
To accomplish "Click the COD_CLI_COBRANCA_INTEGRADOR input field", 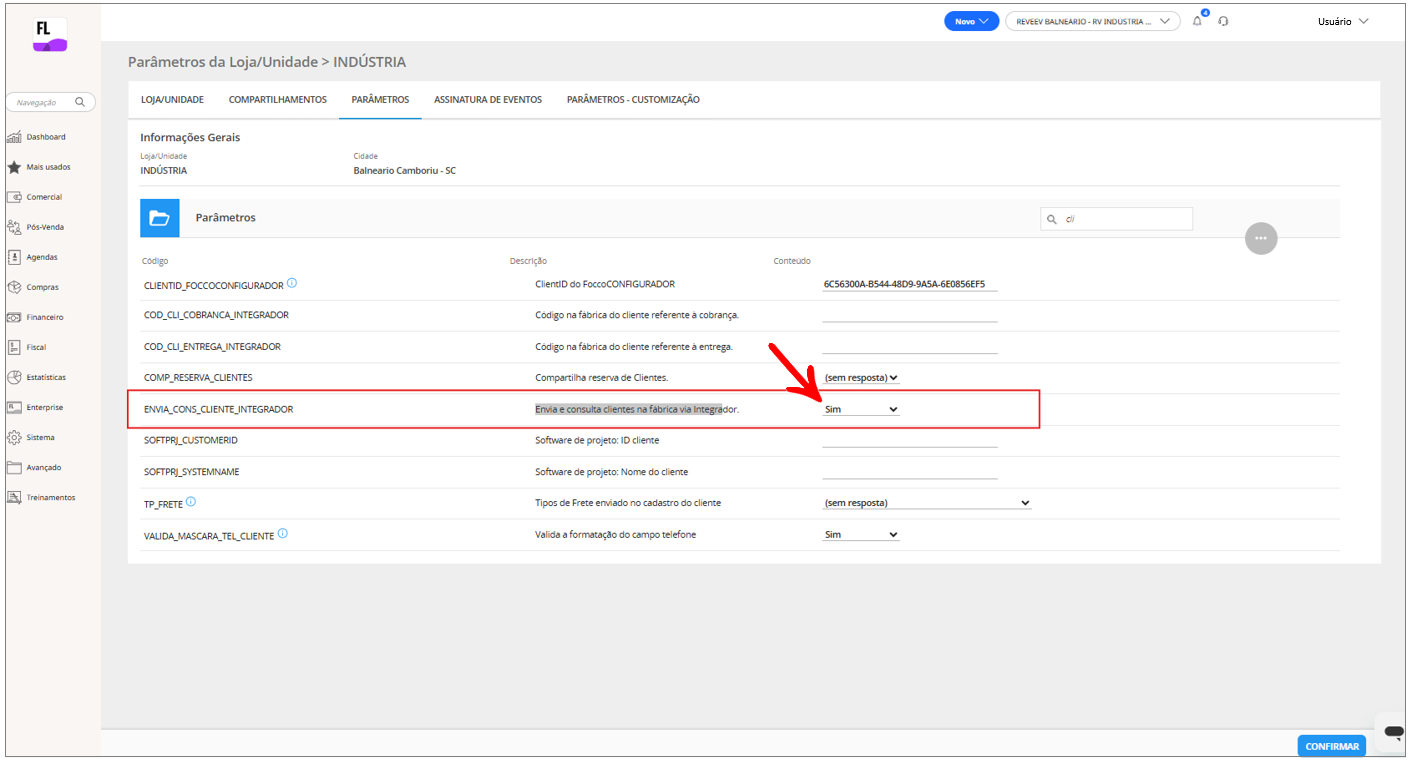I will click(x=910, y=315).
